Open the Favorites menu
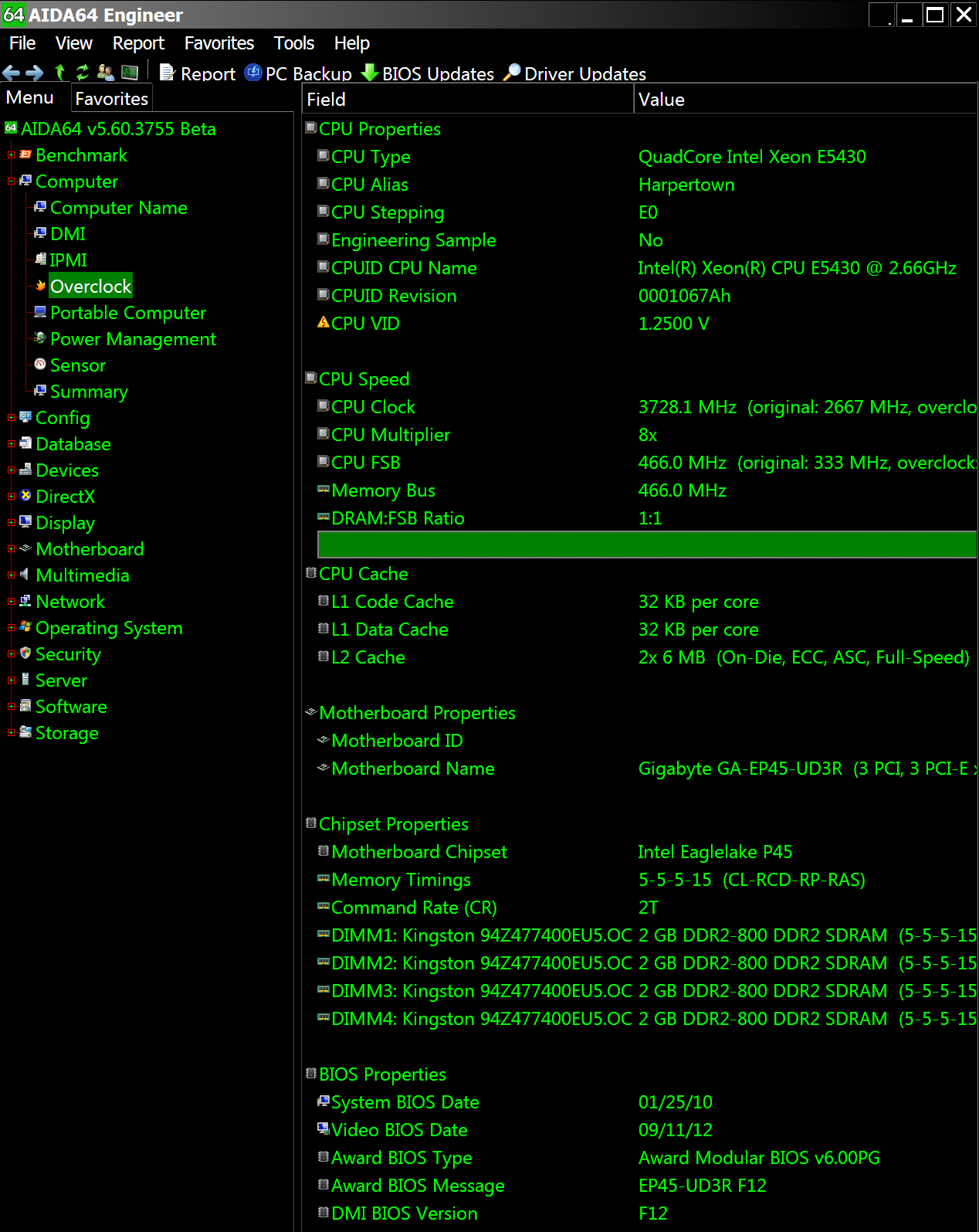979x1232 pixels. (x=219, y=43)
